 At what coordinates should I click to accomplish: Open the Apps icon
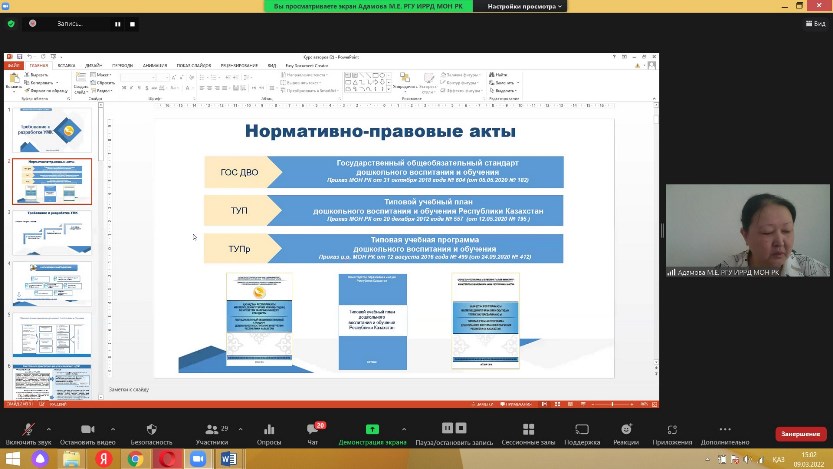[672, 429]
